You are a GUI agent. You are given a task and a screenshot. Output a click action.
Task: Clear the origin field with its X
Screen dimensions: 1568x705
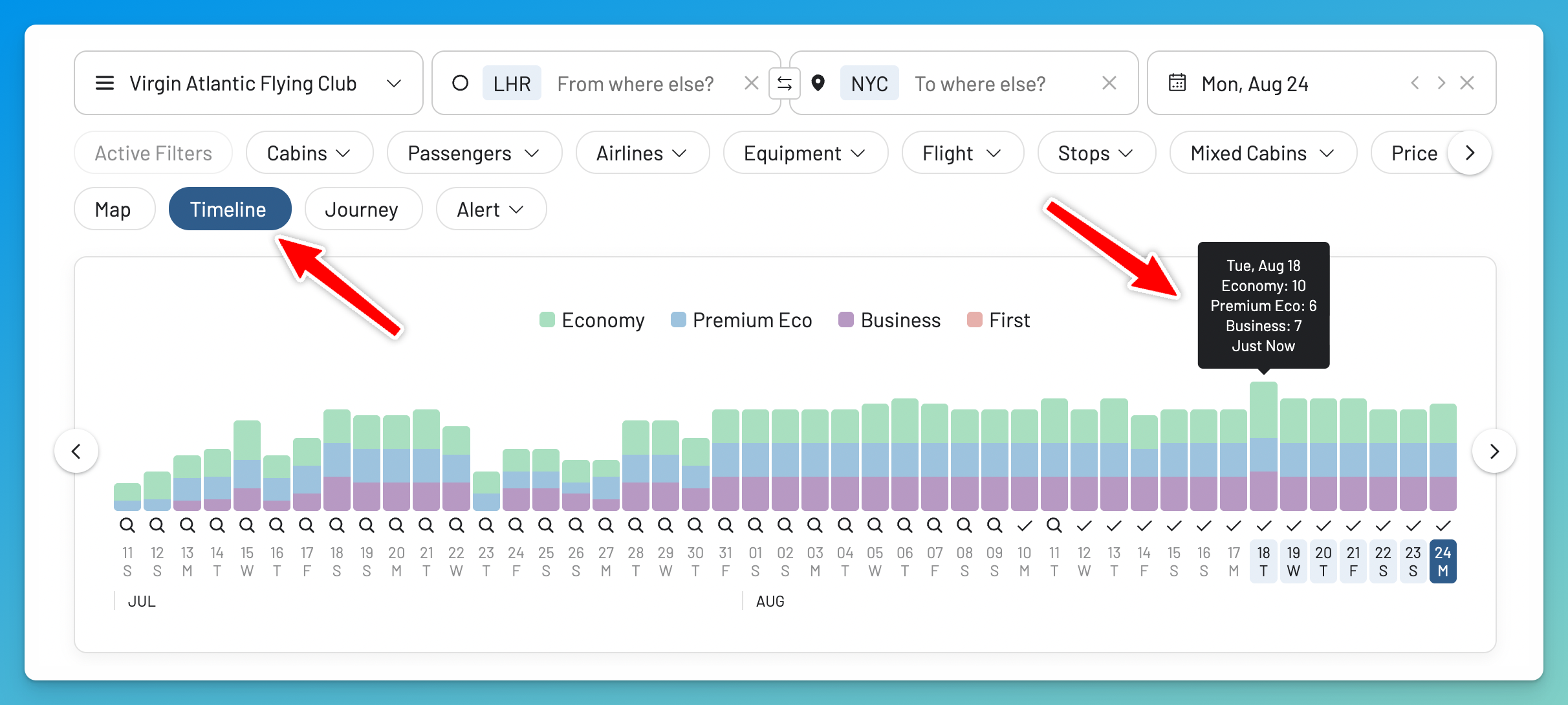click(751, 83)
